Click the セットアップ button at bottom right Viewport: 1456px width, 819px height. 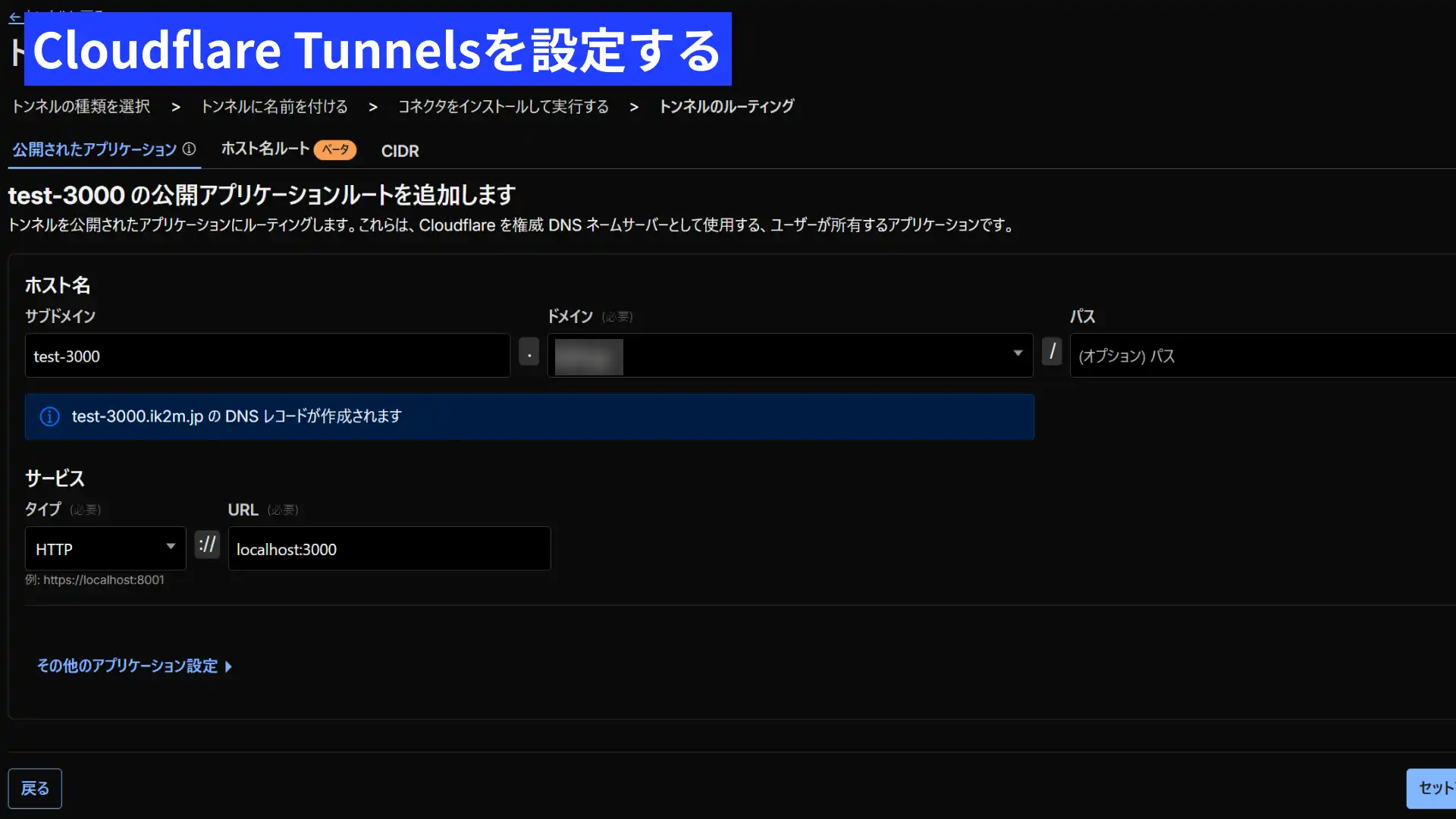[x=1433, y=789]
